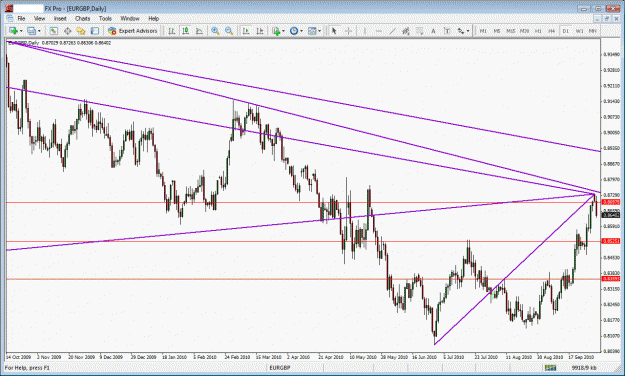This screenshot has height=376, width=625.
Task: Expand the Arrows tool dropdown arrow
Action: (468, 31)
